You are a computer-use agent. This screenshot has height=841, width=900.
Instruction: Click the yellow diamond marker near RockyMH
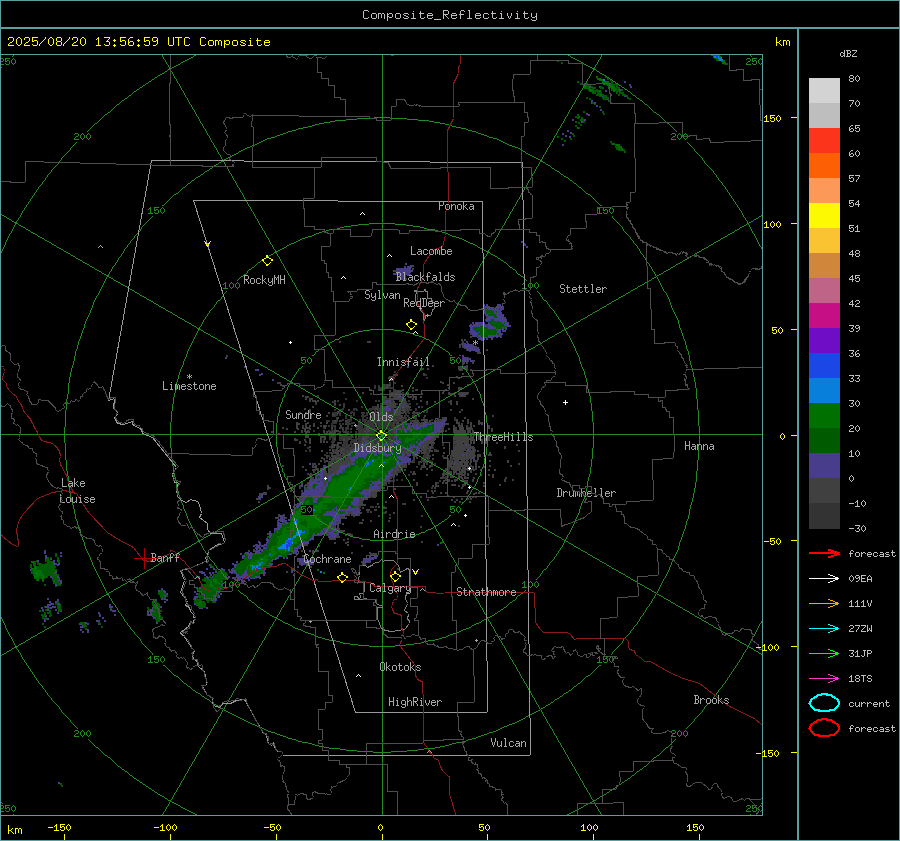267,261
